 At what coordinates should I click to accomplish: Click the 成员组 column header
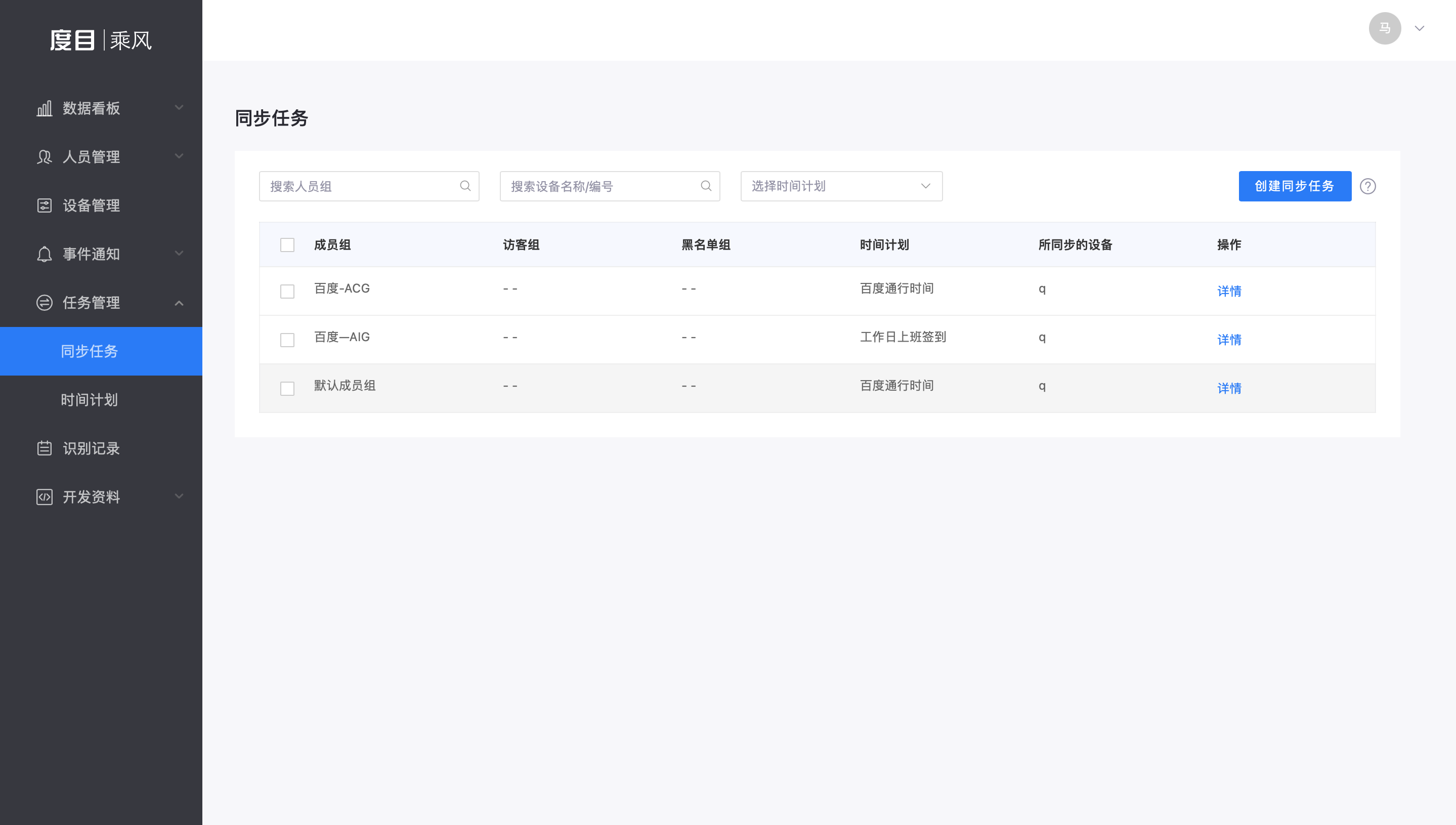332,245
